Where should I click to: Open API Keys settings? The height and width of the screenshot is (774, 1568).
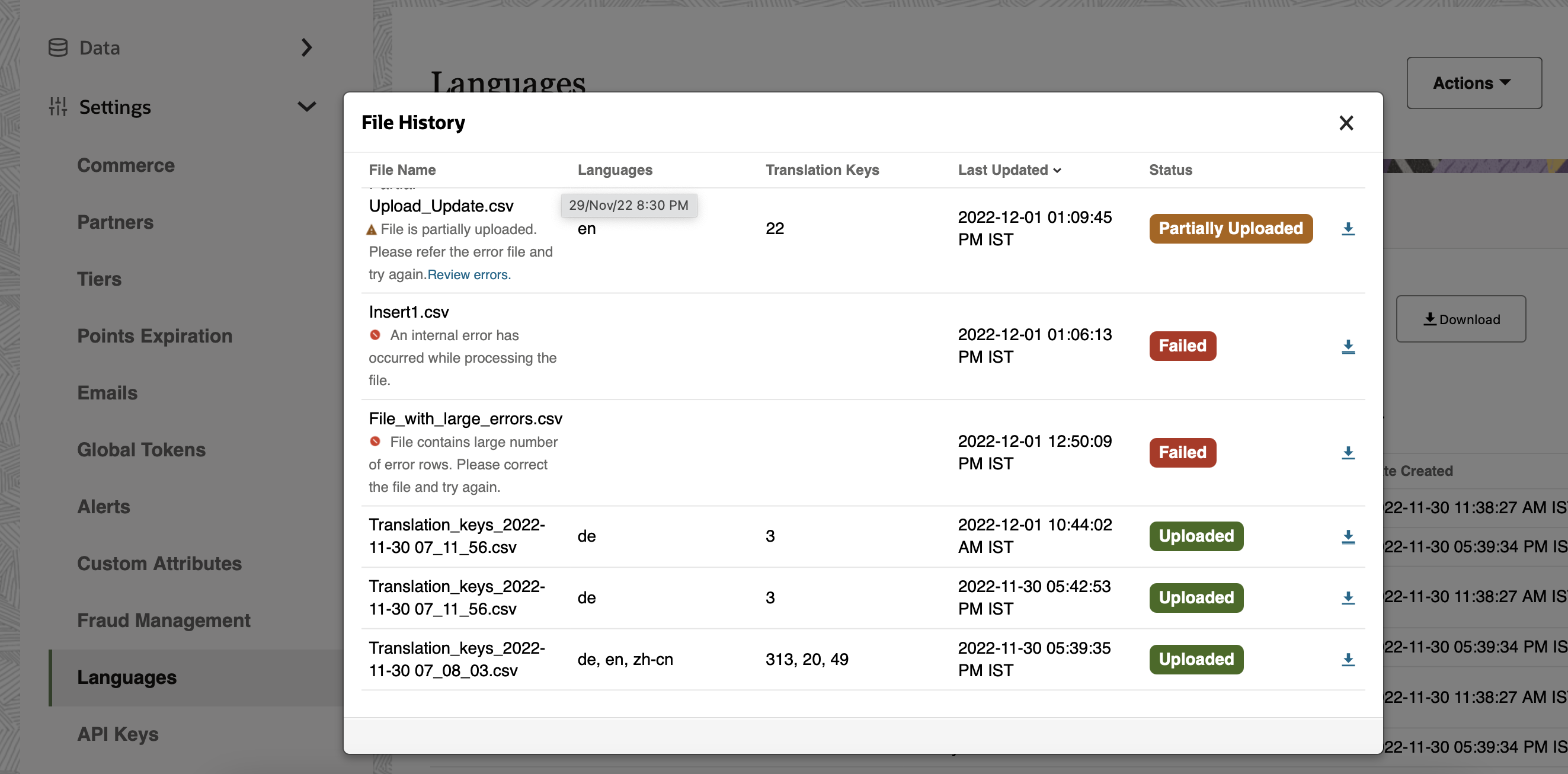[117, 734]
